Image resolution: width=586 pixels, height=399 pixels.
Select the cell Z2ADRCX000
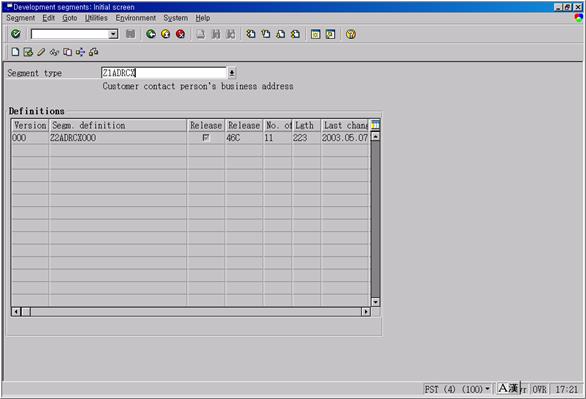(x=118, y=138)
